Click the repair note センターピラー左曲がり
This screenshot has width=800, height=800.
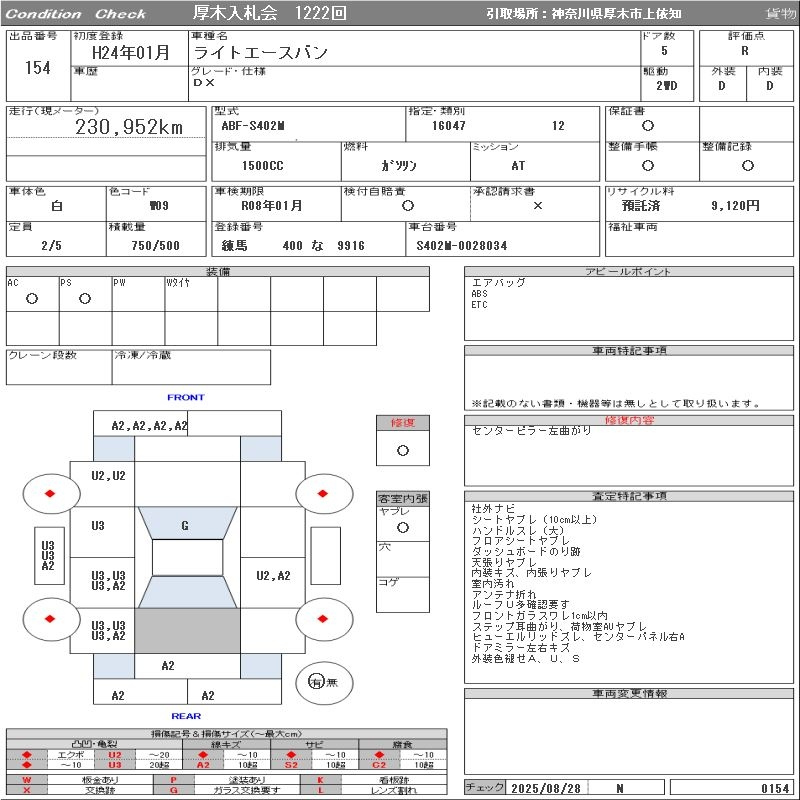[x=531, y=431]
